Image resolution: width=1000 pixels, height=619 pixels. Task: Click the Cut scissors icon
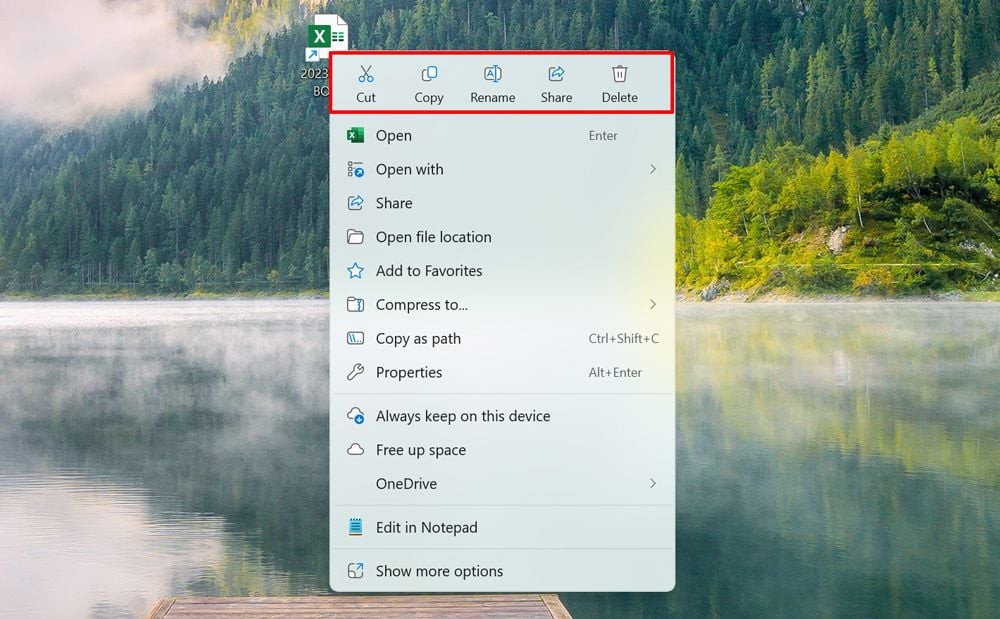coord(366,74)
